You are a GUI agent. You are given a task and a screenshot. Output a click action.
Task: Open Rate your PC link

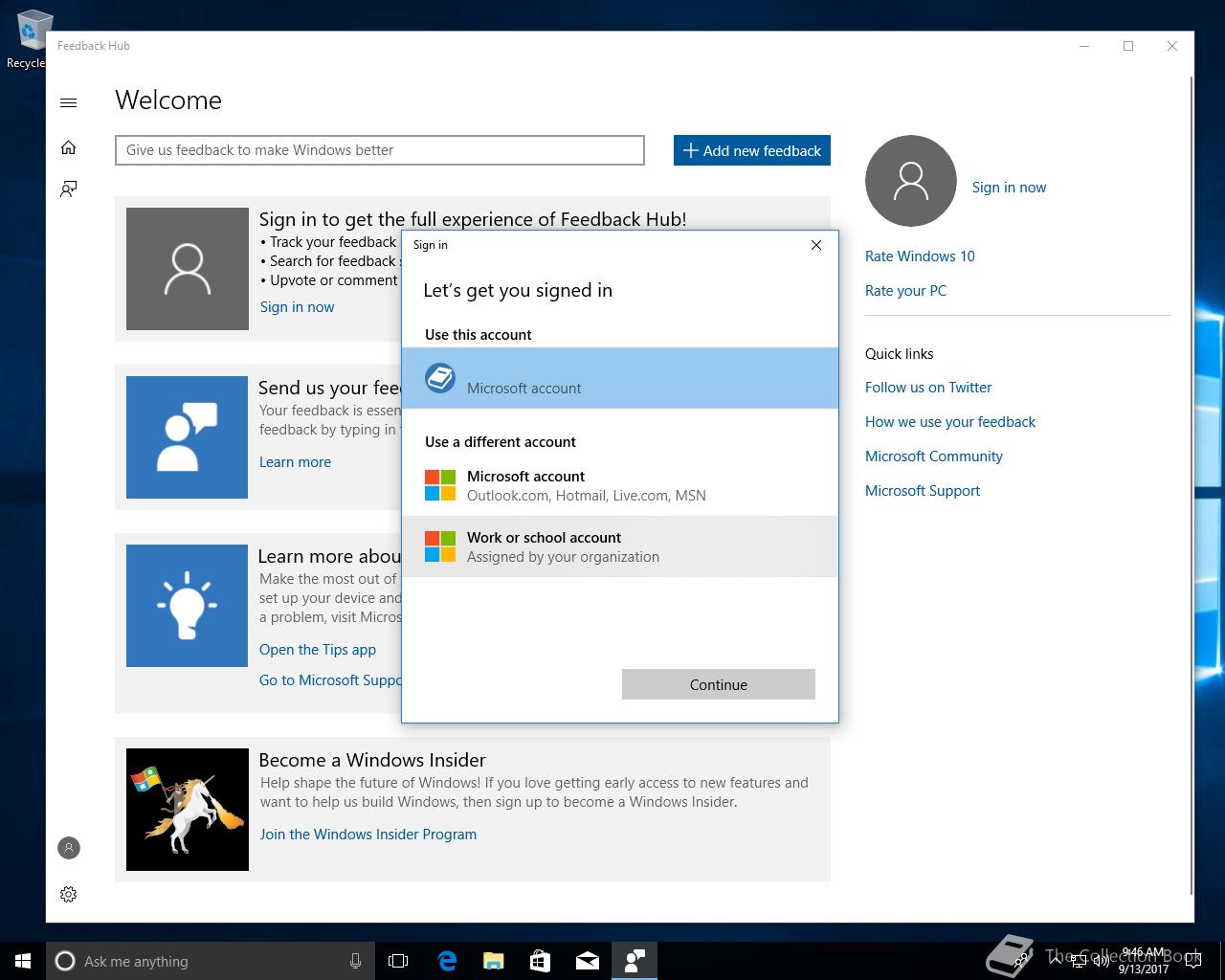click(x=905, y=291)
